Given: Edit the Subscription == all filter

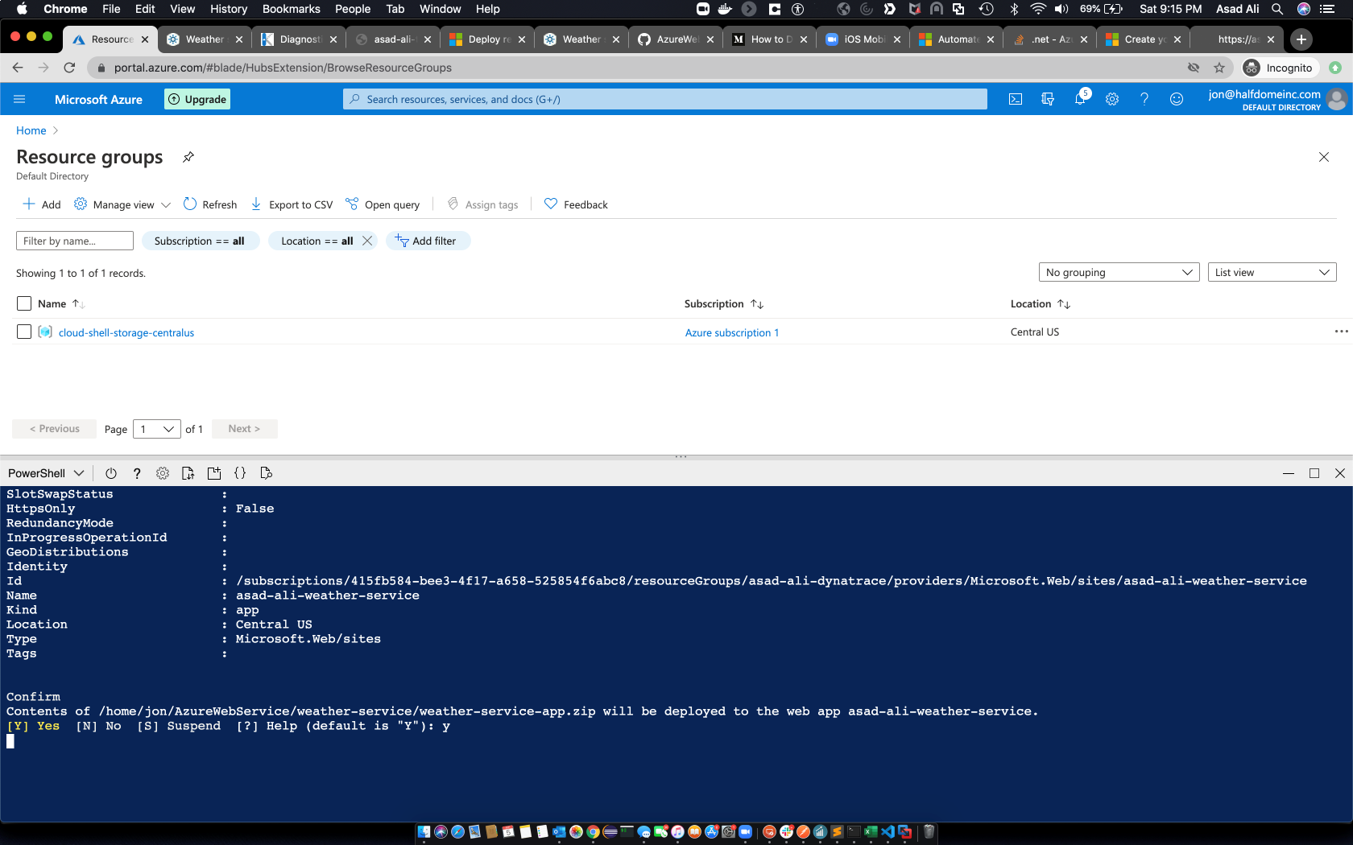Looking at the screenshot, I should coord(200,241).
